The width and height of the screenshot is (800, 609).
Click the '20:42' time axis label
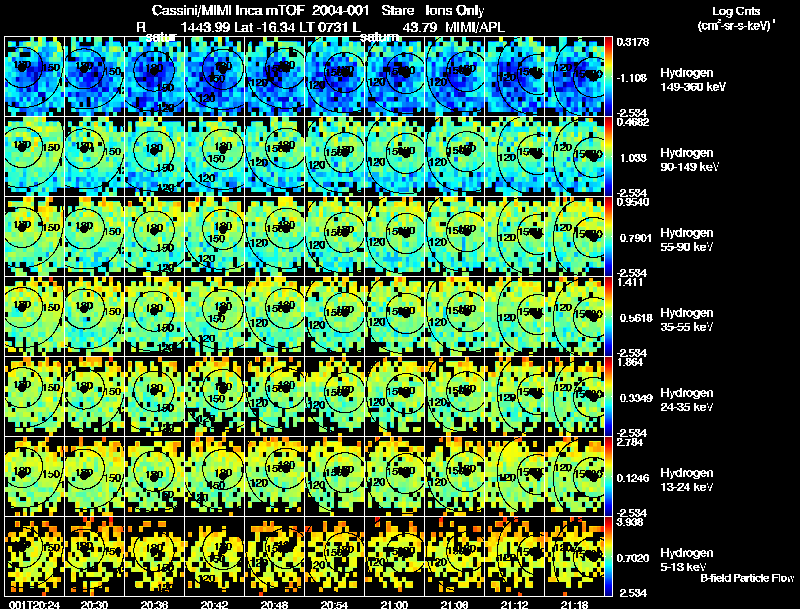point(214,605)
